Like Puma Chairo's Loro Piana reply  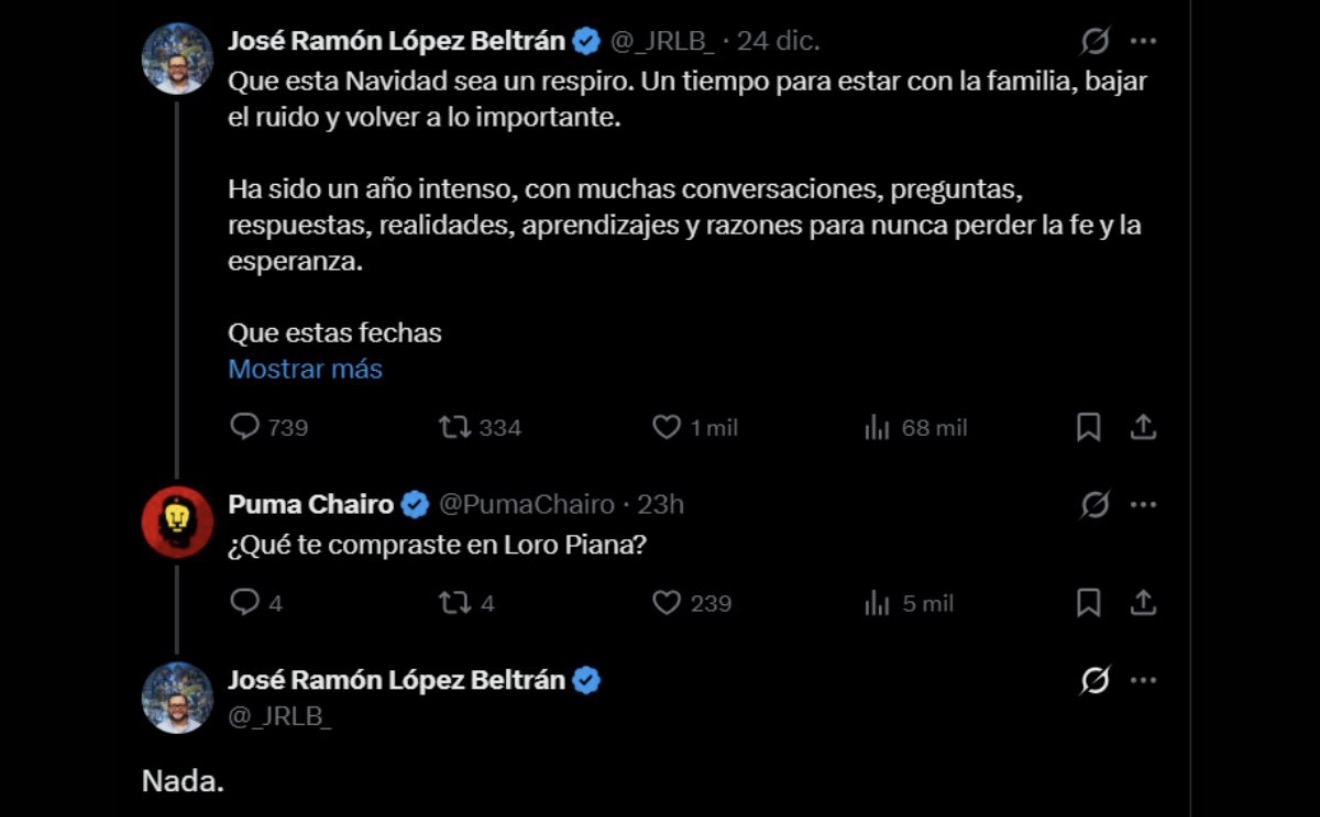pyautogui.click(x=667, y=603)
